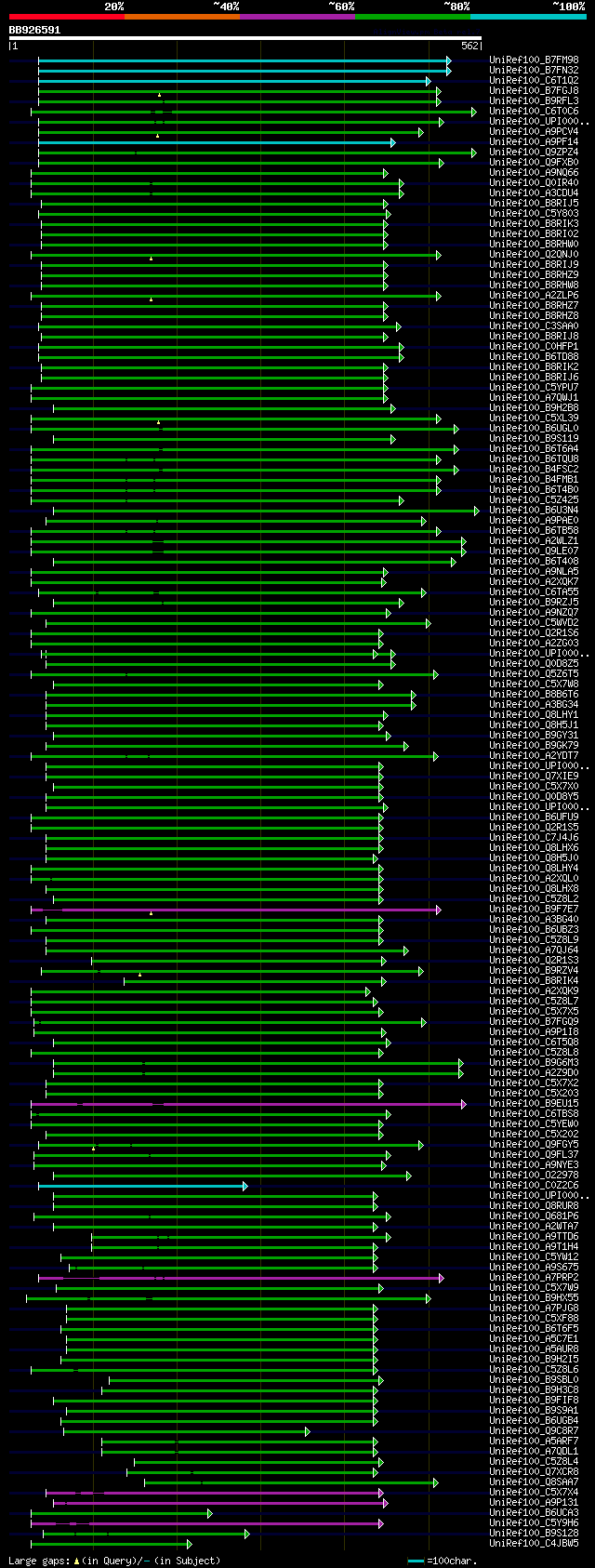The width and height of the screenshot is (595, 1568).
Task: Select UniRef100_B6UCA3 label
Action: (x=534, y=1513)
